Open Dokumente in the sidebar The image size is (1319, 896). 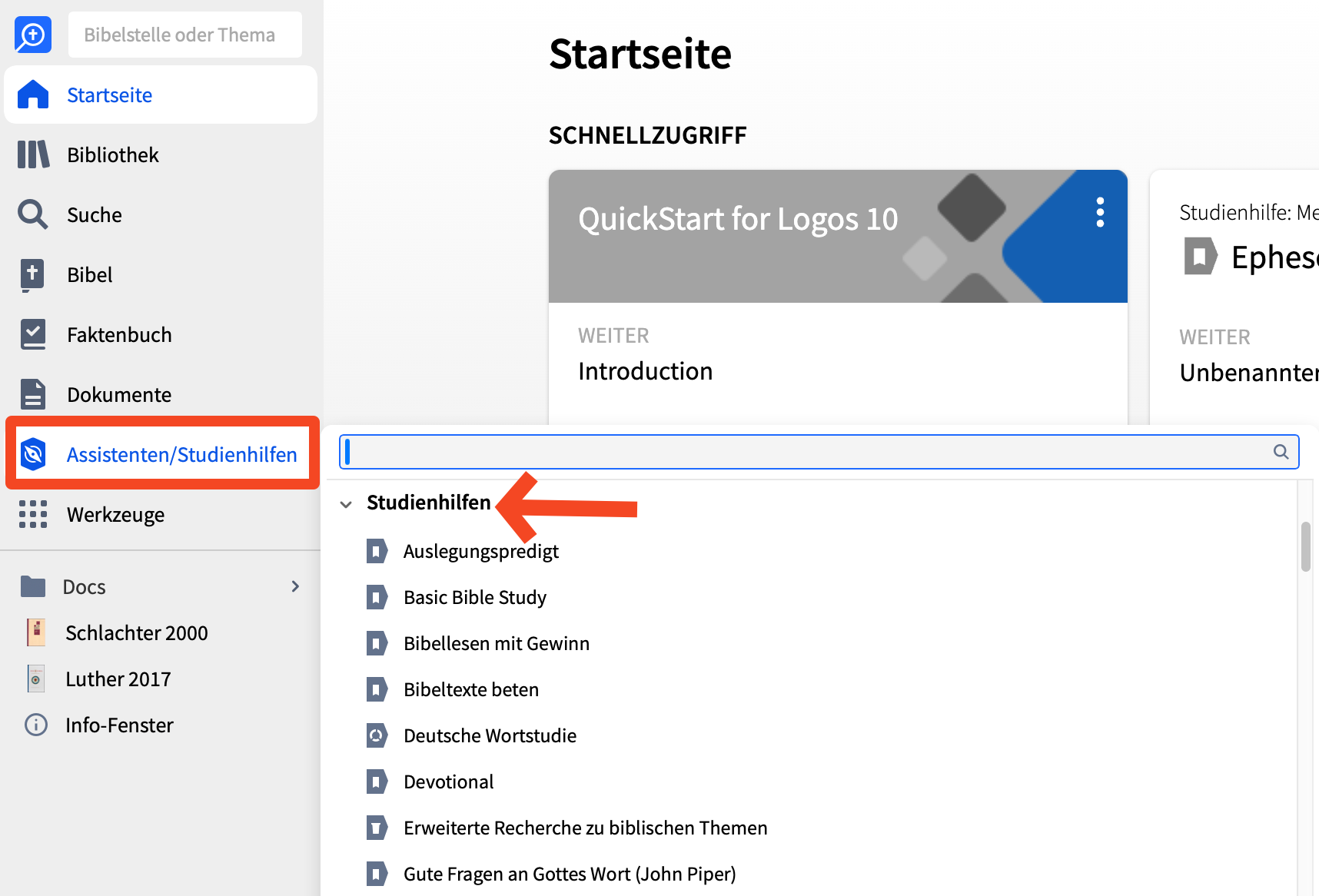point(119,395)
